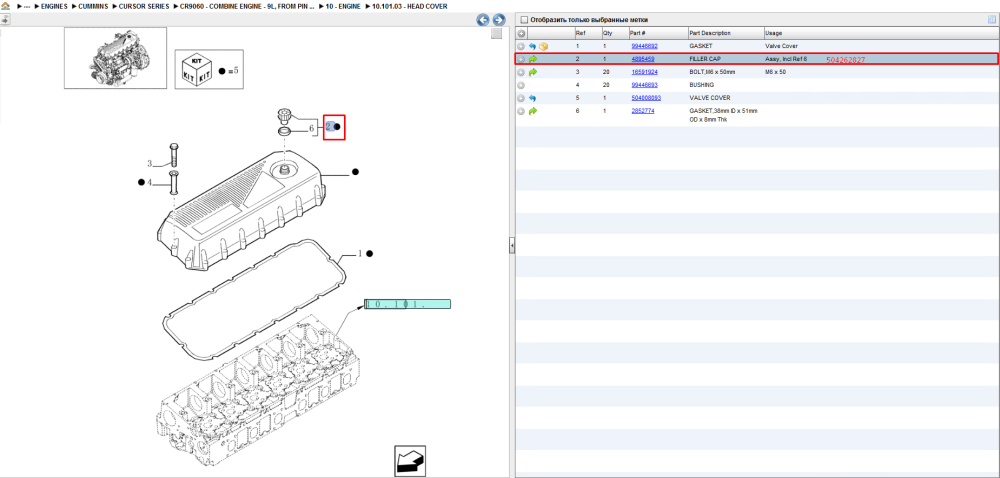The image size is (1000, 478).
Task: Click the 'Valve Cover' usage cell
Action: tap(781, 47)
